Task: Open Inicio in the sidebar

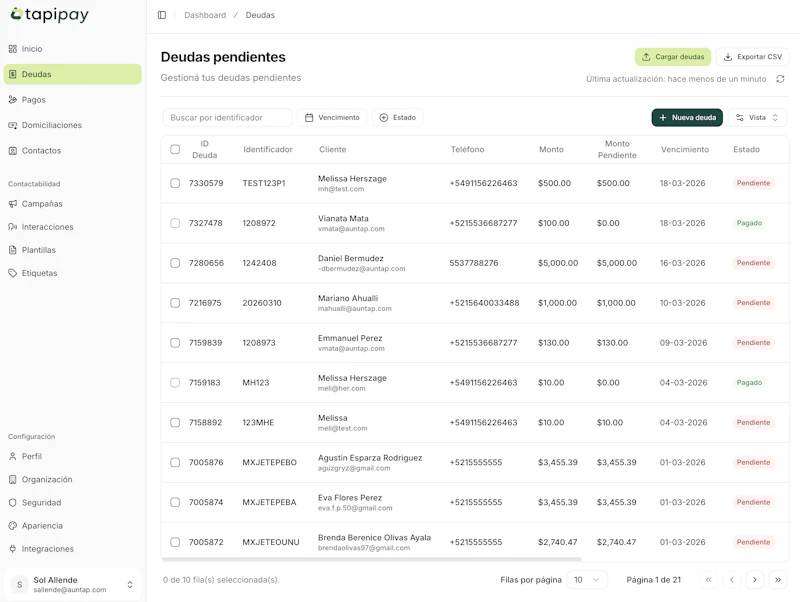Action: [x=72, y=49]
